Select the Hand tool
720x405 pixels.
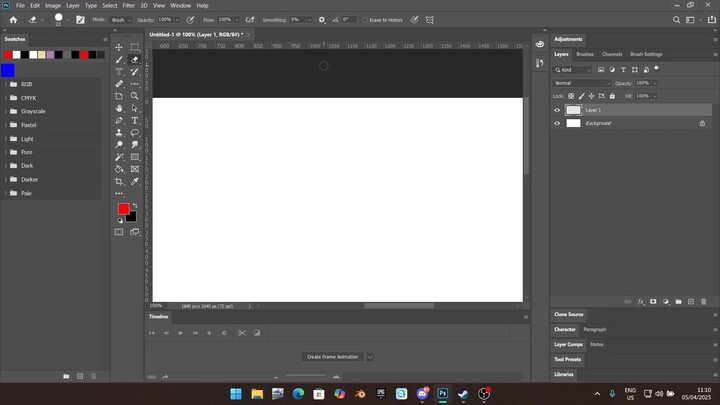point(119,108)
